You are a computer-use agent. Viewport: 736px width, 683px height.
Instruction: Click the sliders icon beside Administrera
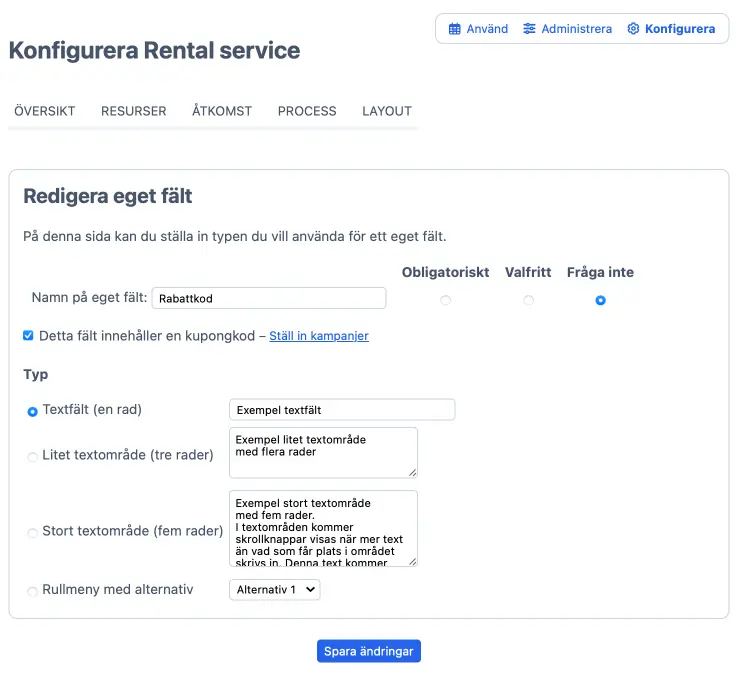[529, 29]
